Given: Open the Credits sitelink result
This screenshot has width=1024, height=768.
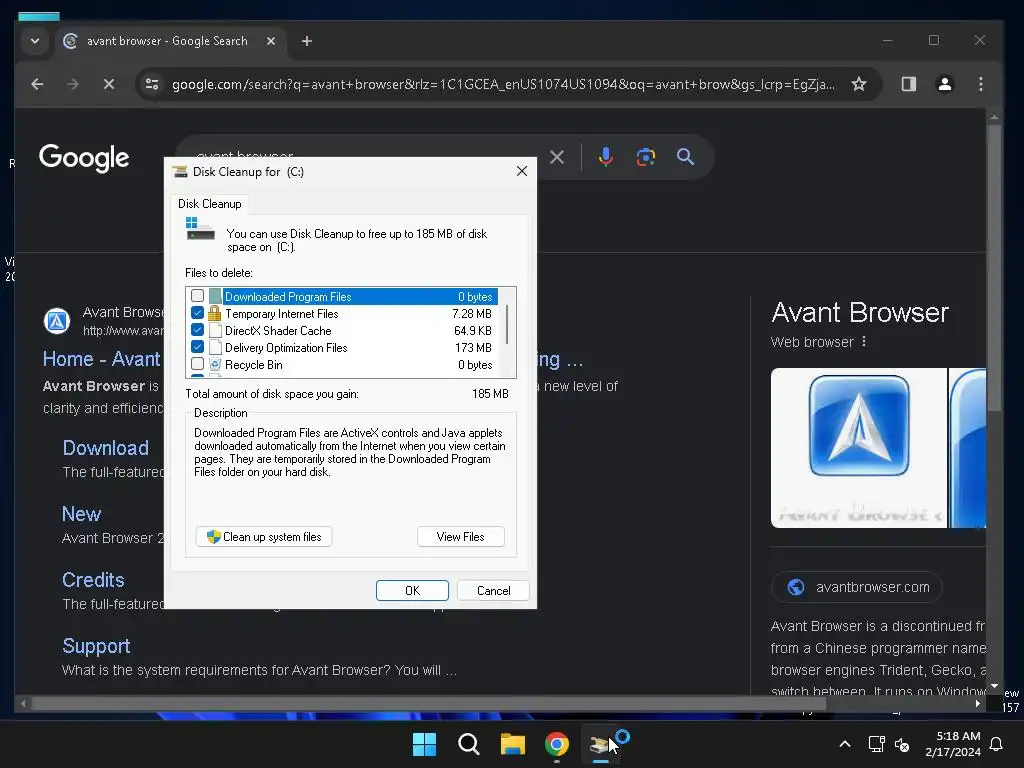Looking at the screenshot, I should point(93,580).
